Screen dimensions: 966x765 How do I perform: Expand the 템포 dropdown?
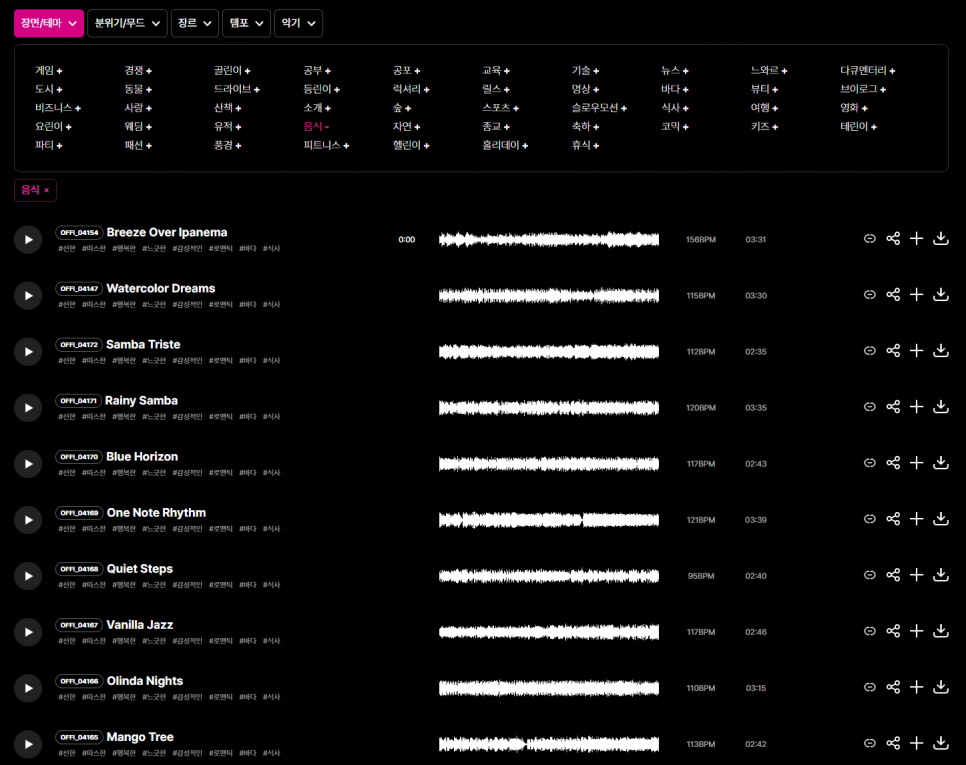[246, 23]
